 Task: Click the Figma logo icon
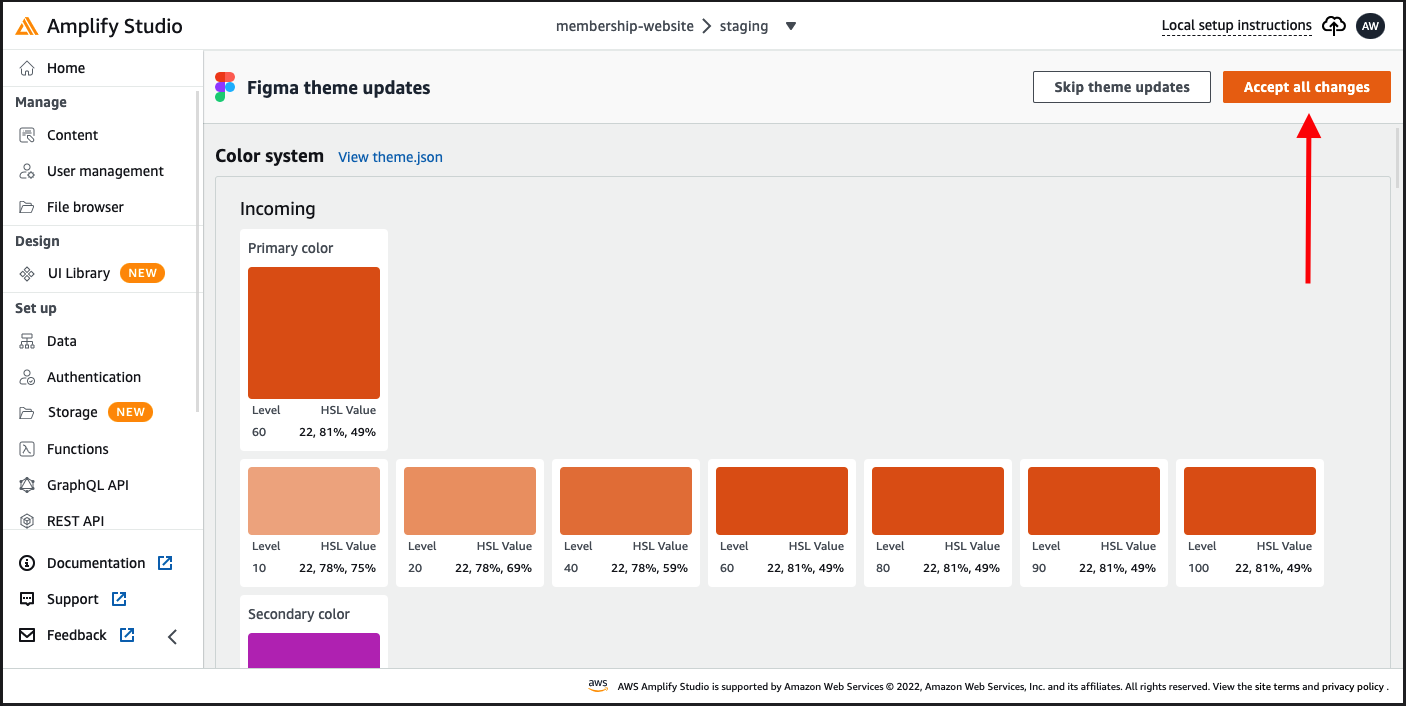(226, 87)
